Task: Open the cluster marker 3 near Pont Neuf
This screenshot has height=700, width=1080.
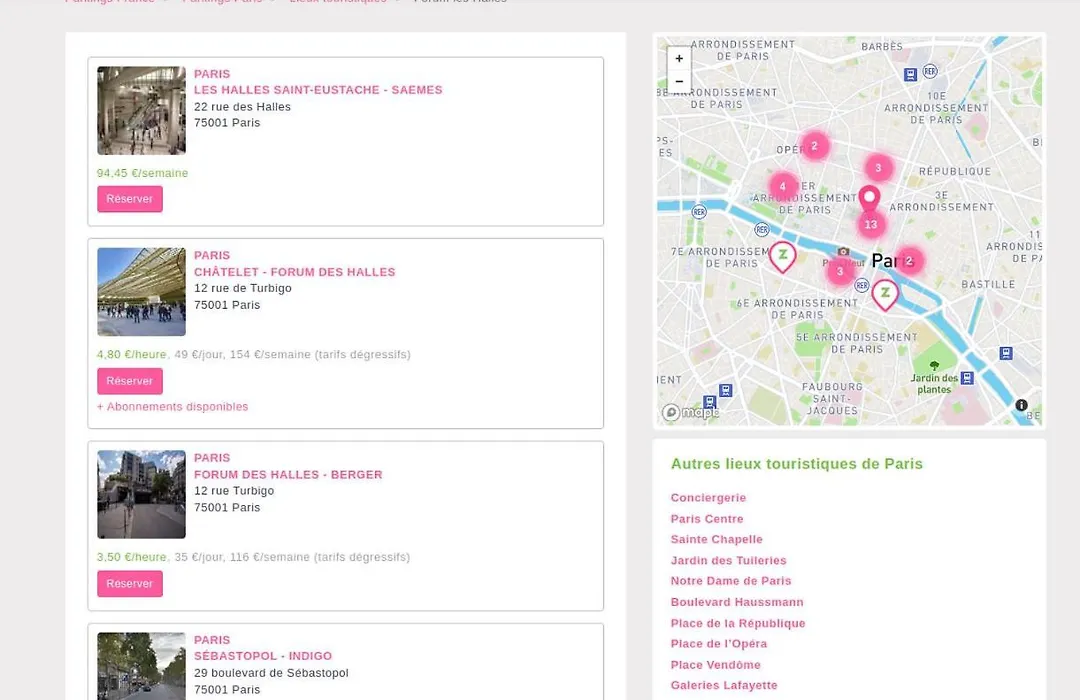Action: 840,271
